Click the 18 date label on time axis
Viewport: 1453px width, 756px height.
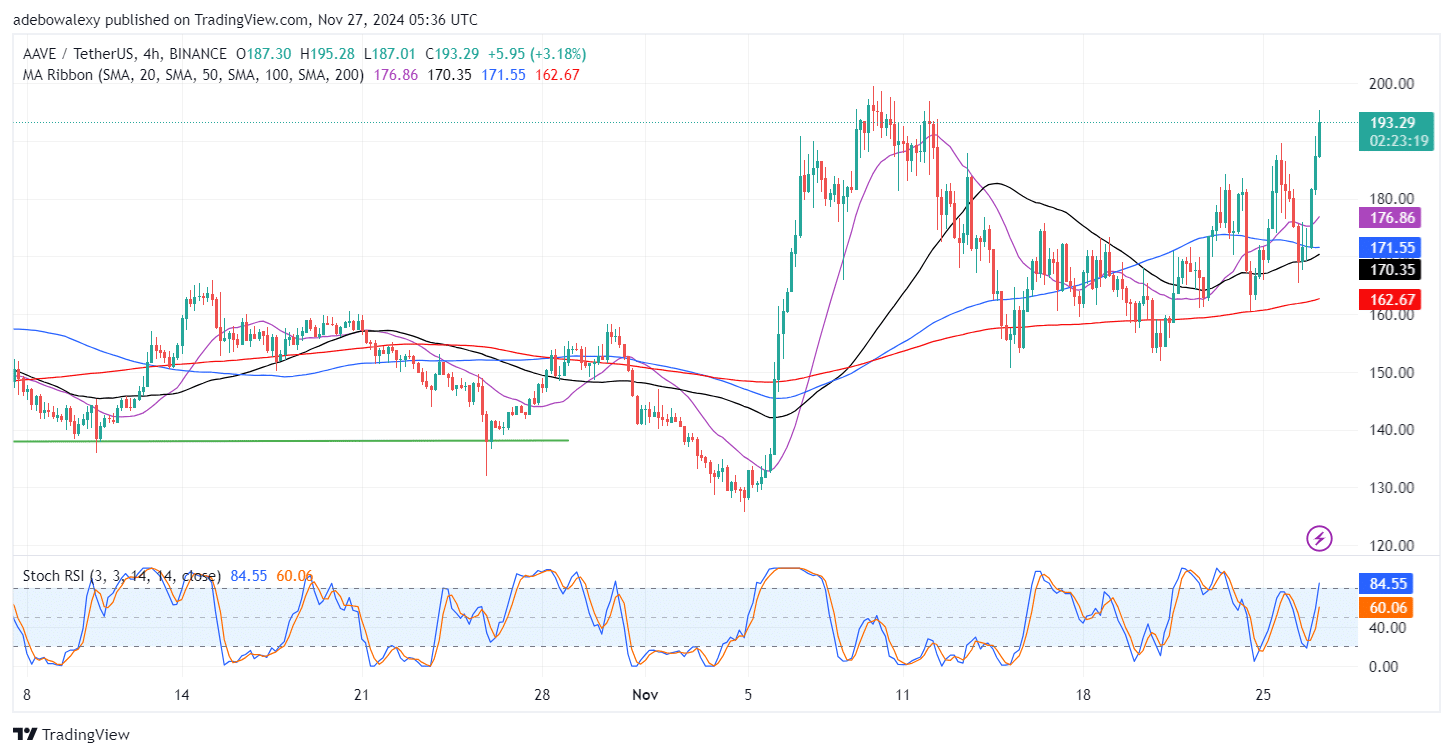[x=1084, y=695]
